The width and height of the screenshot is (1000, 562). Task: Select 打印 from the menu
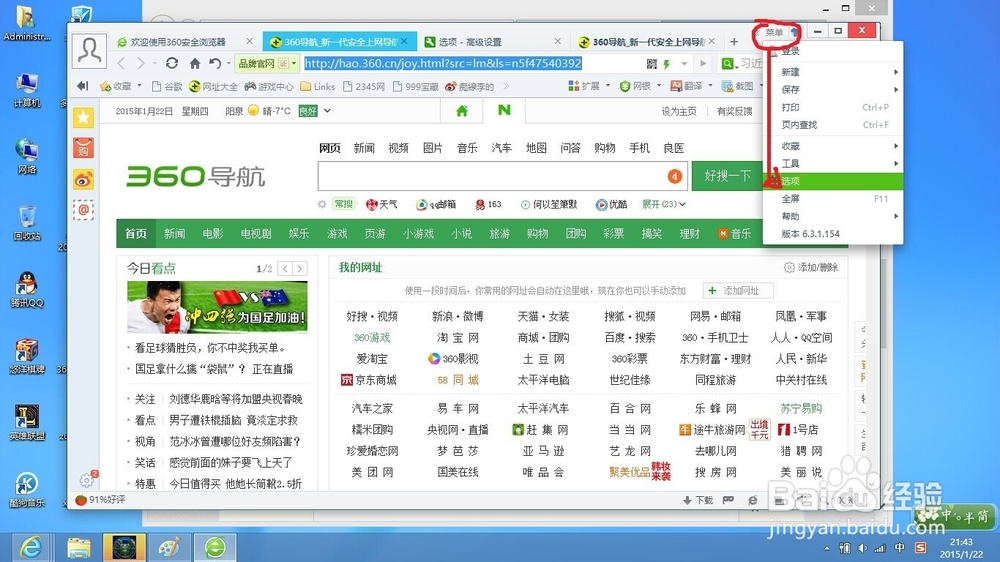(x=833, y=107)
